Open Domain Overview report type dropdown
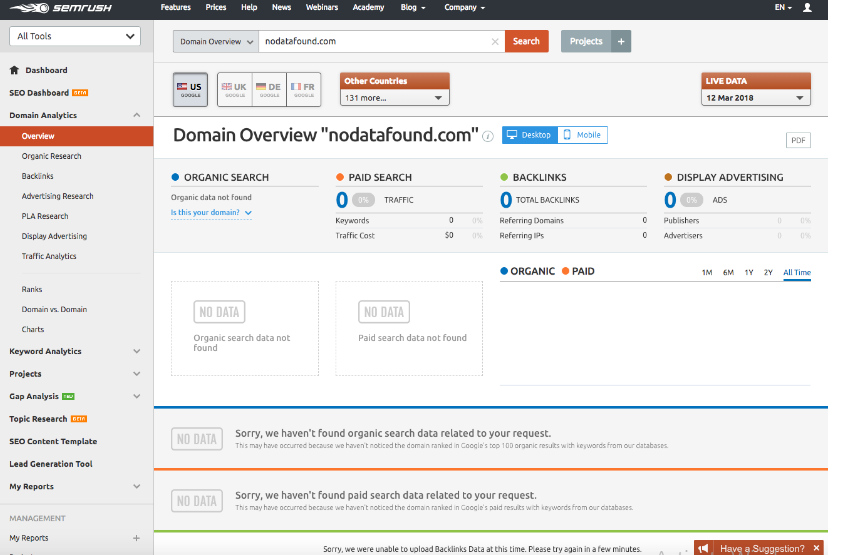 click(216, 41)
